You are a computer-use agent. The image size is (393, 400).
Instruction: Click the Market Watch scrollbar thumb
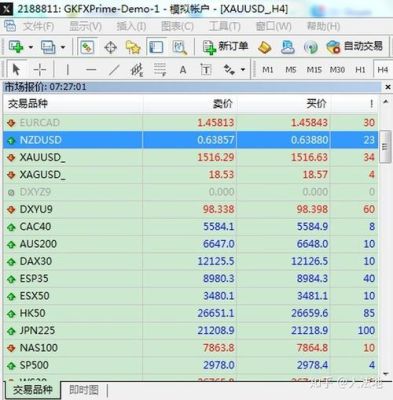[386, 147]
